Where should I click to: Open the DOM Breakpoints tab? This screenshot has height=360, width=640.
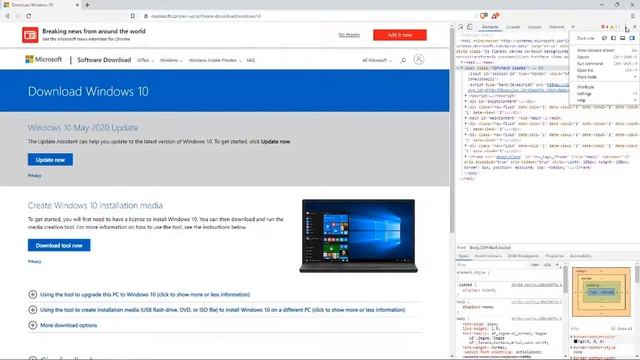[523, 256]
